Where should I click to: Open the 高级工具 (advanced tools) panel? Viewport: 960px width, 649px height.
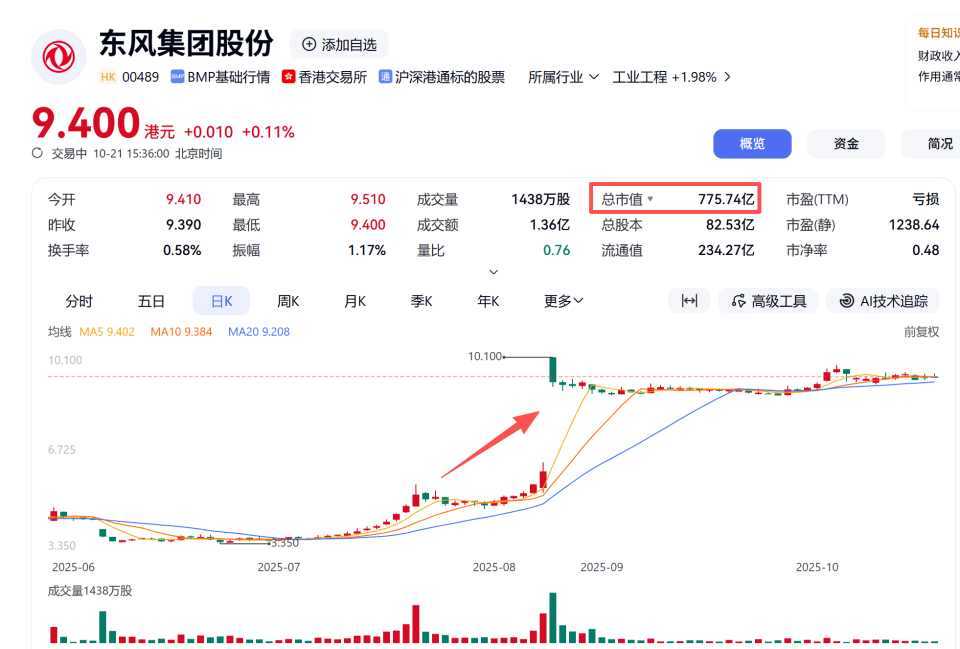click(x=768, y=300)
